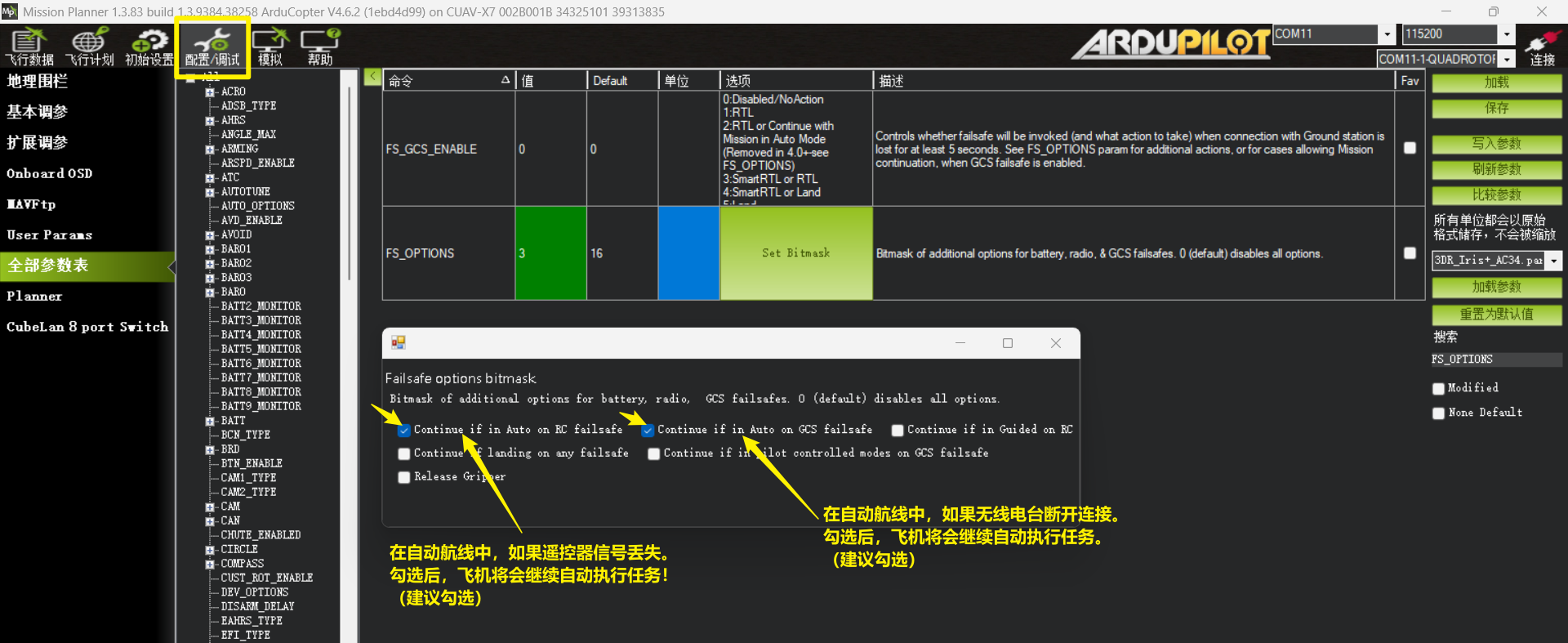
Task: Open the 飞行计划 flight plan icon
Action: 90,46
